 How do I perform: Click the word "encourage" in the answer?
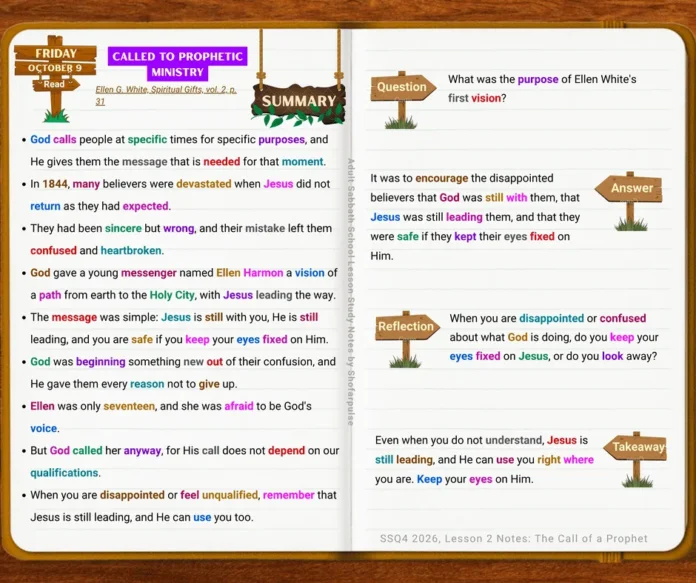point(442,178)
